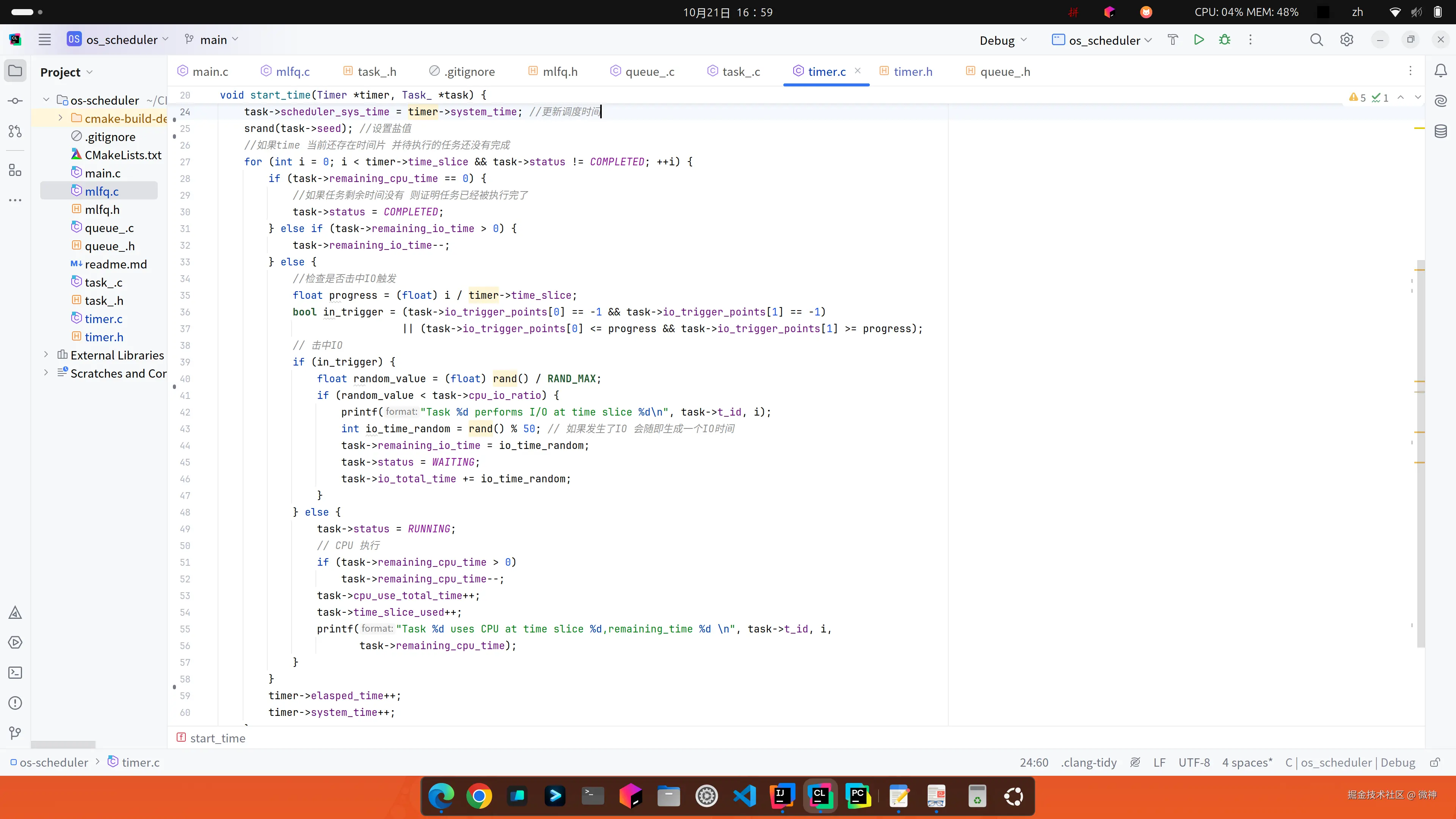Open the Notifications bell panel
The width and height of the screenshot is (1456, 819).
pyautogui.click(x=1441, y=71)
